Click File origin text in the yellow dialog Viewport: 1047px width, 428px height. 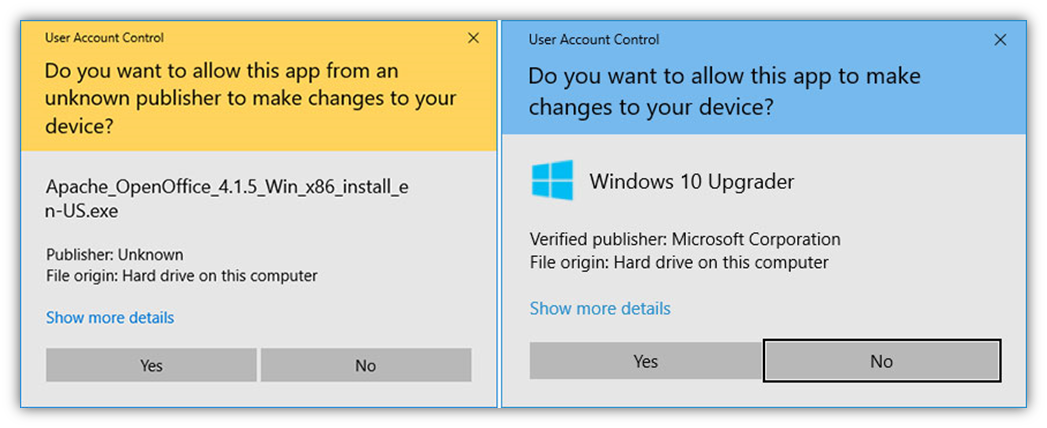pos(182,276)
